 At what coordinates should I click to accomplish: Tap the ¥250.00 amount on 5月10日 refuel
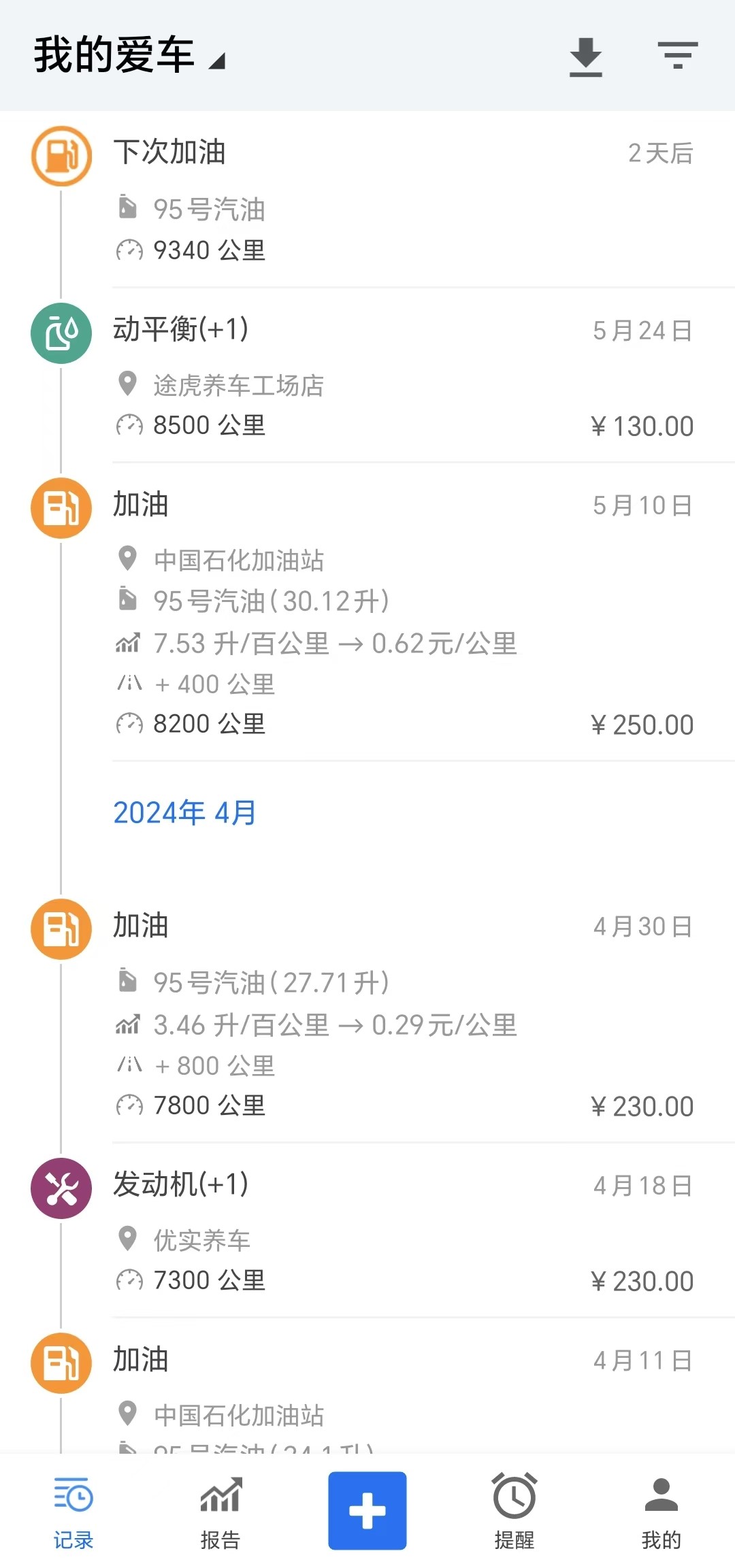[642, 725]
